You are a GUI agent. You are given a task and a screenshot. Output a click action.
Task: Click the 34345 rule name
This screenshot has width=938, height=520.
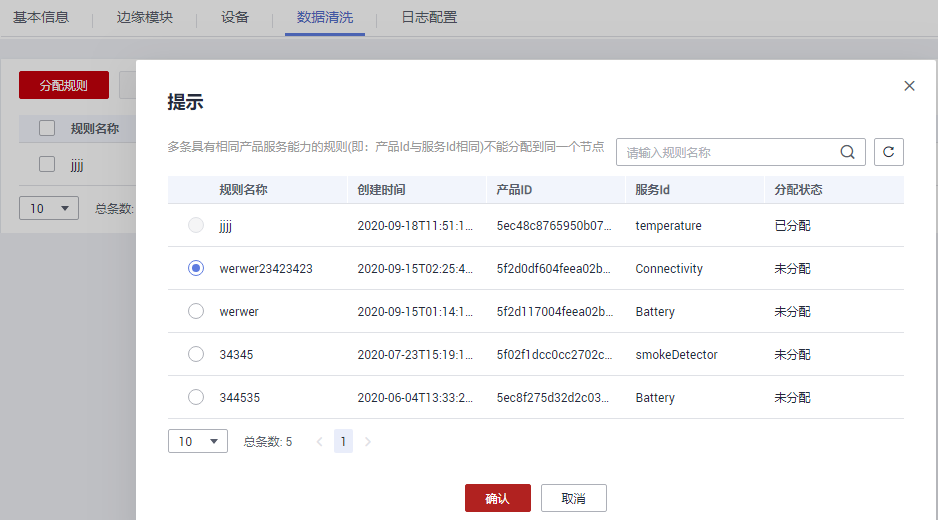pyautogui.click(x=236, y=355)
